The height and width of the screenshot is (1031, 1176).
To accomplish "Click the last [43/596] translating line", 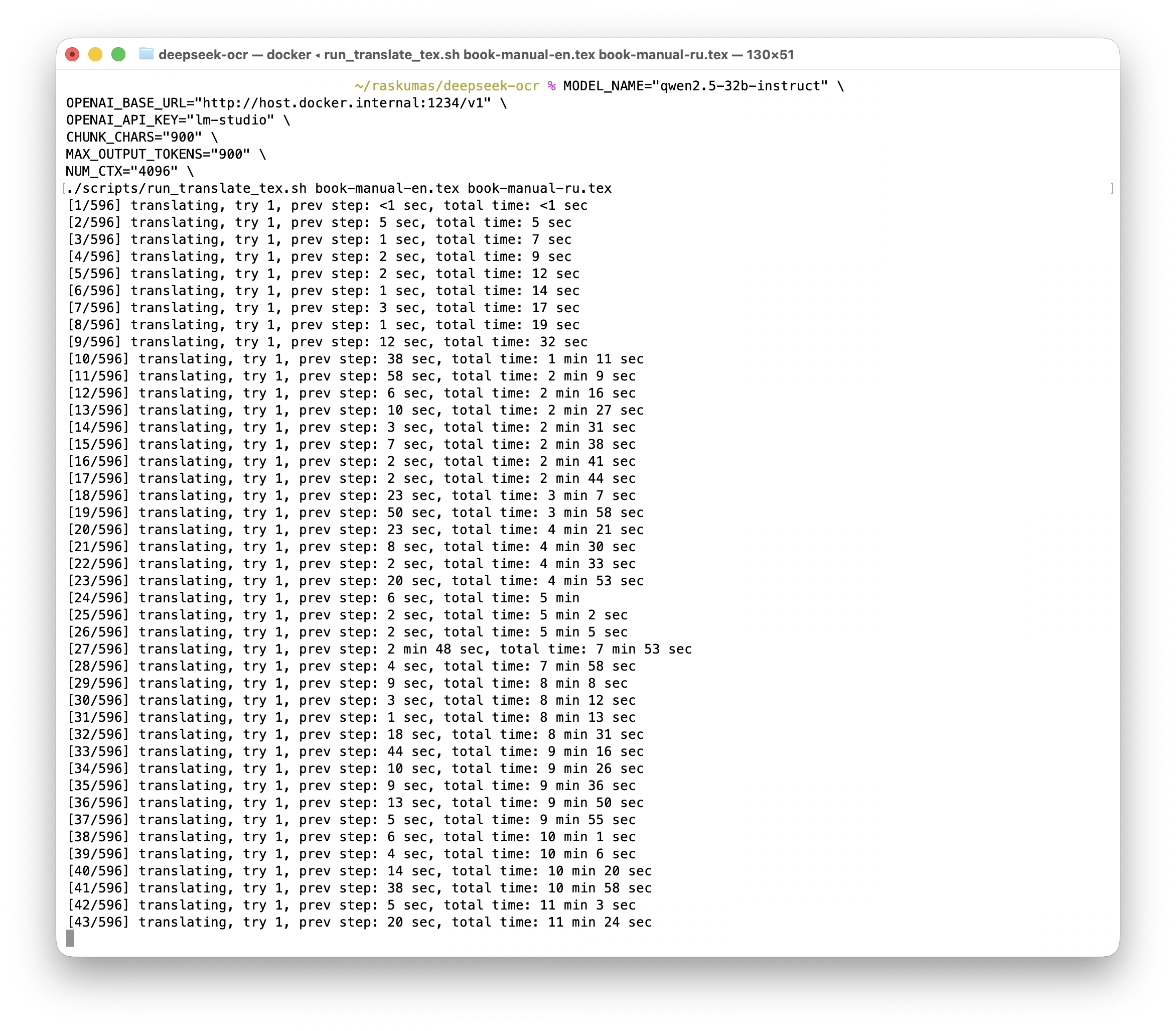I will coord(359,922).
